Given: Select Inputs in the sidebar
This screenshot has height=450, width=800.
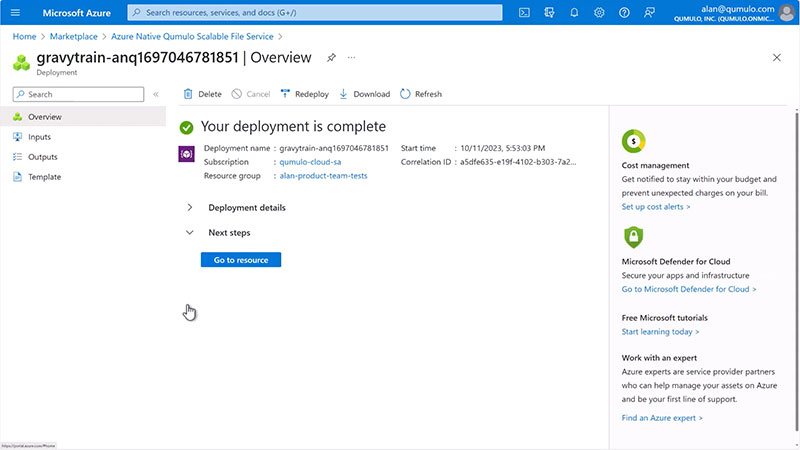Looking at the screenshot, I should [x=40, y=137].
